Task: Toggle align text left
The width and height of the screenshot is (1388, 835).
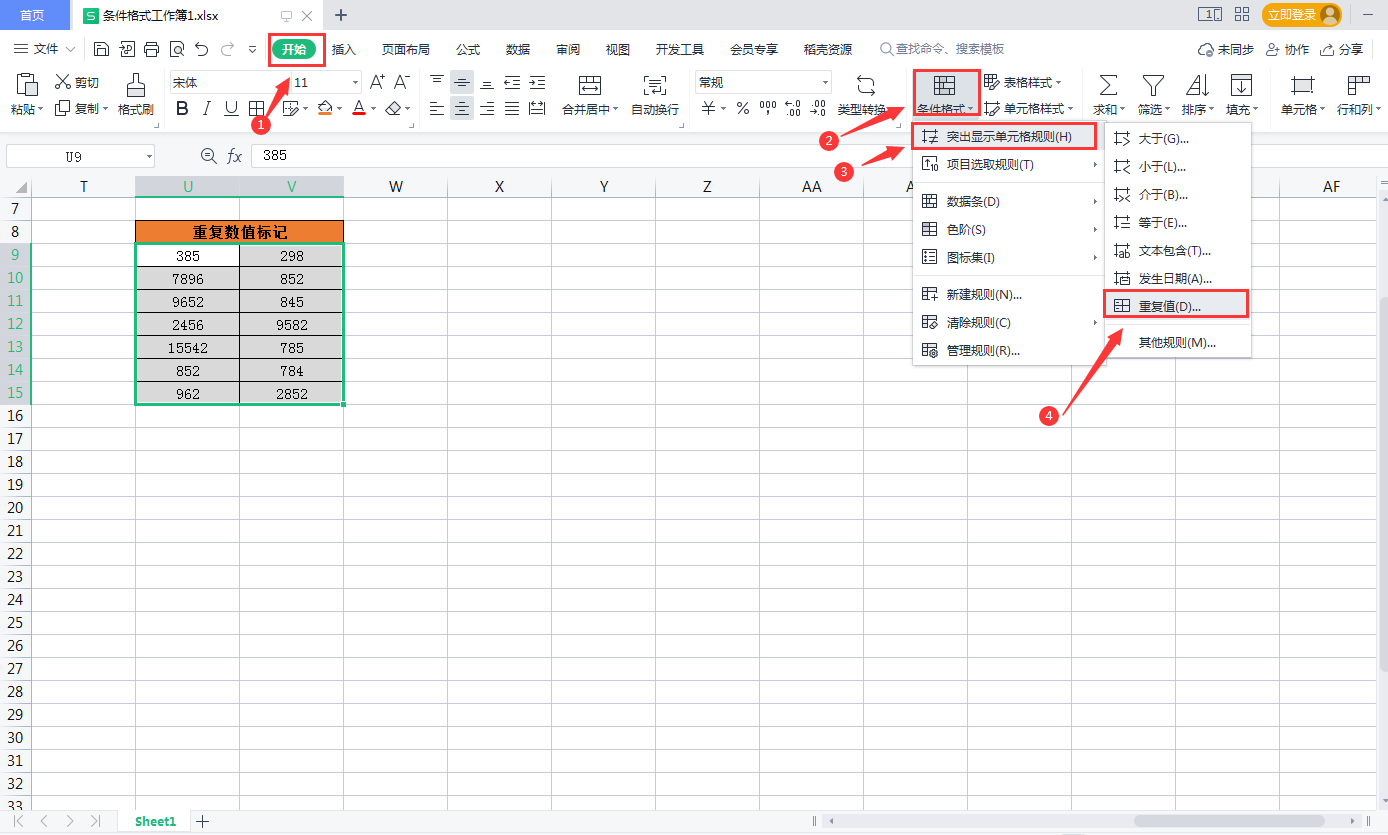Action: 437,108
